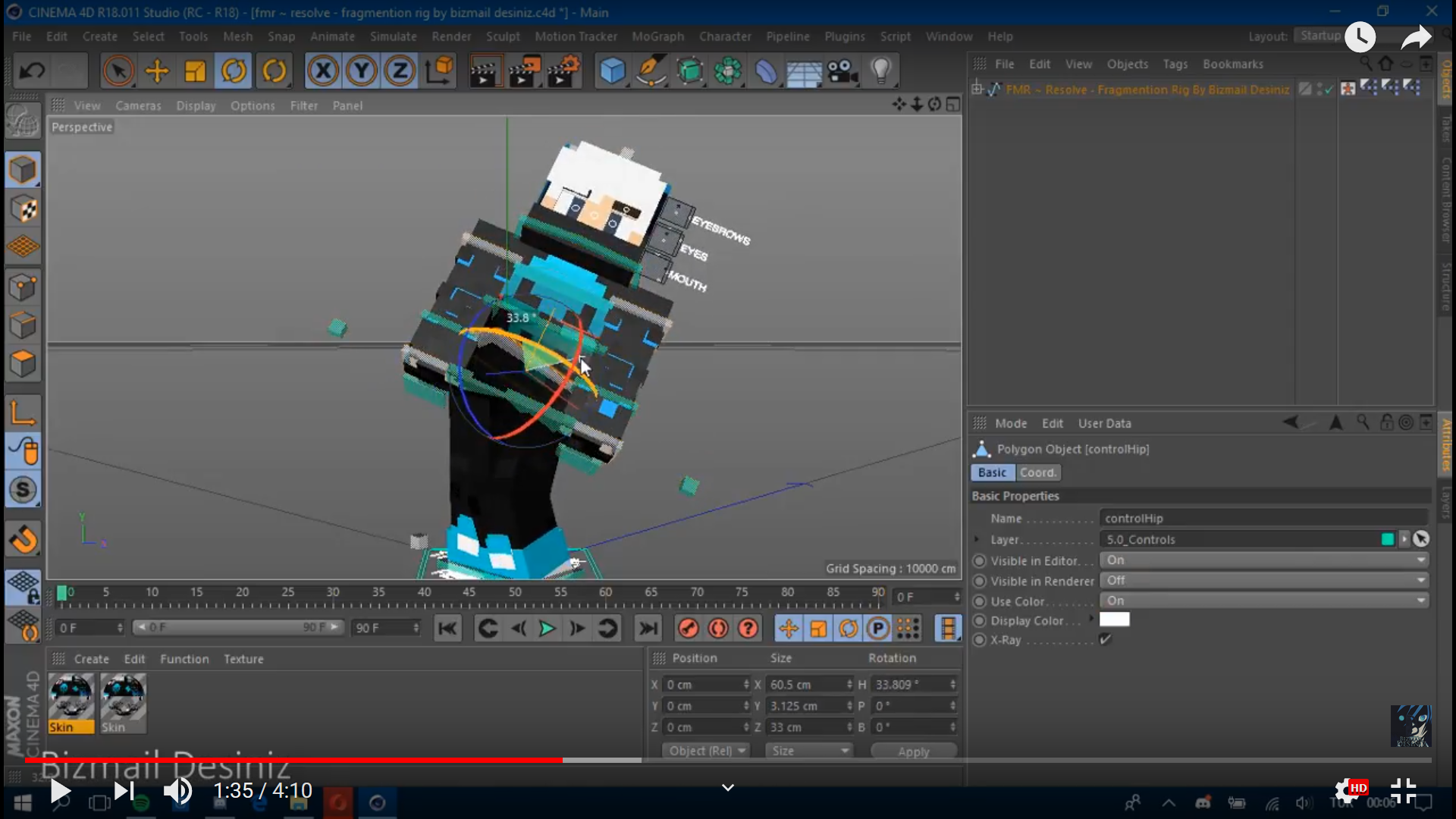Viewport: 1456px width, 819px height.
Task: Open the Spline pen tool
Action: (651, 71)
